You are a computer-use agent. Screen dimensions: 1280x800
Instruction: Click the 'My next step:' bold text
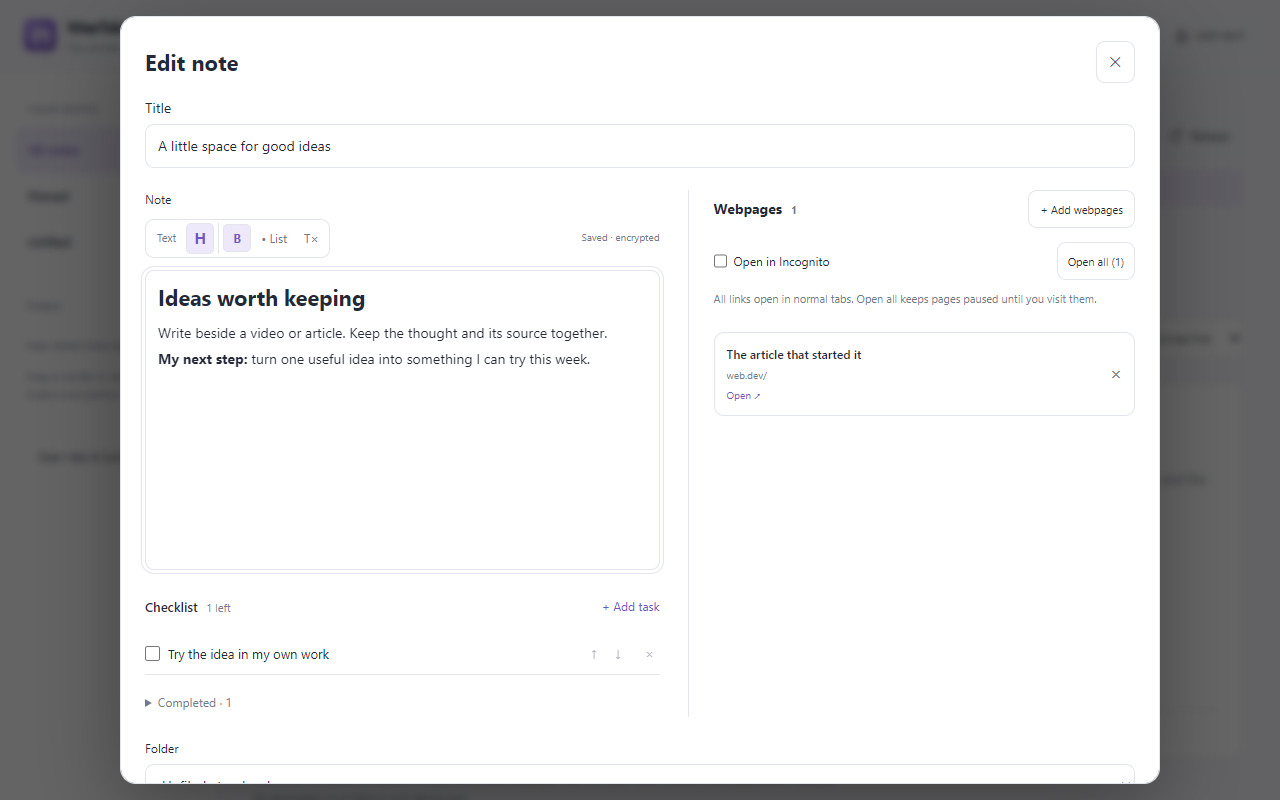click(203, 359)
